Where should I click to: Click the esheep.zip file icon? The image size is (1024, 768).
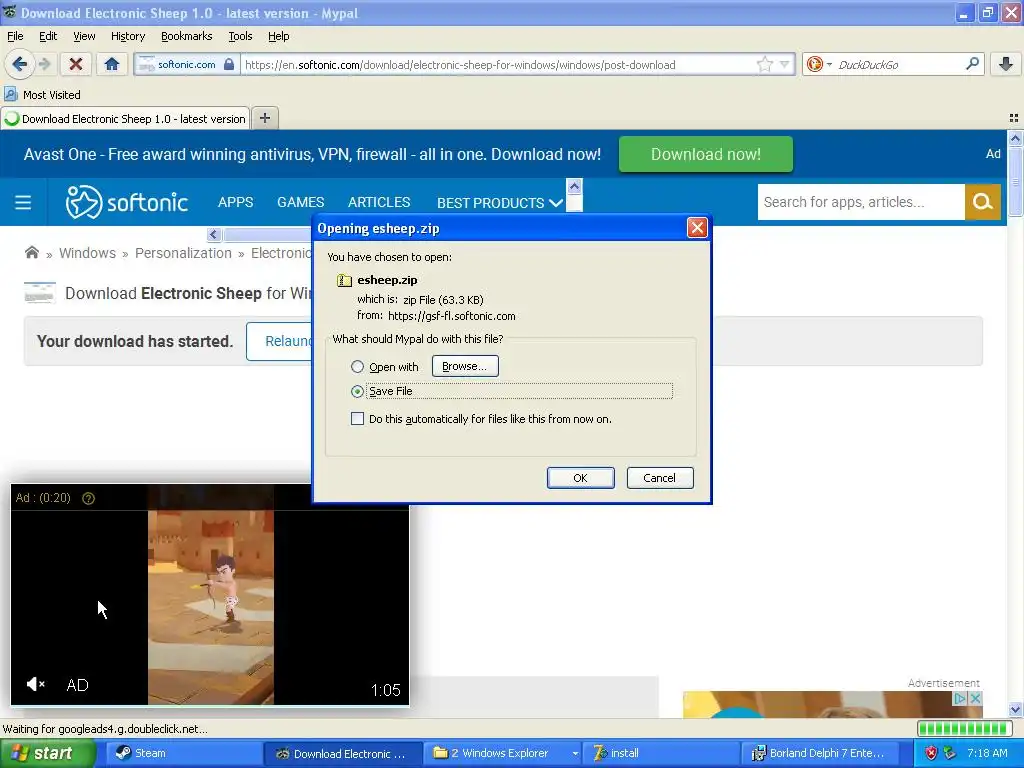tap(344, 280)
